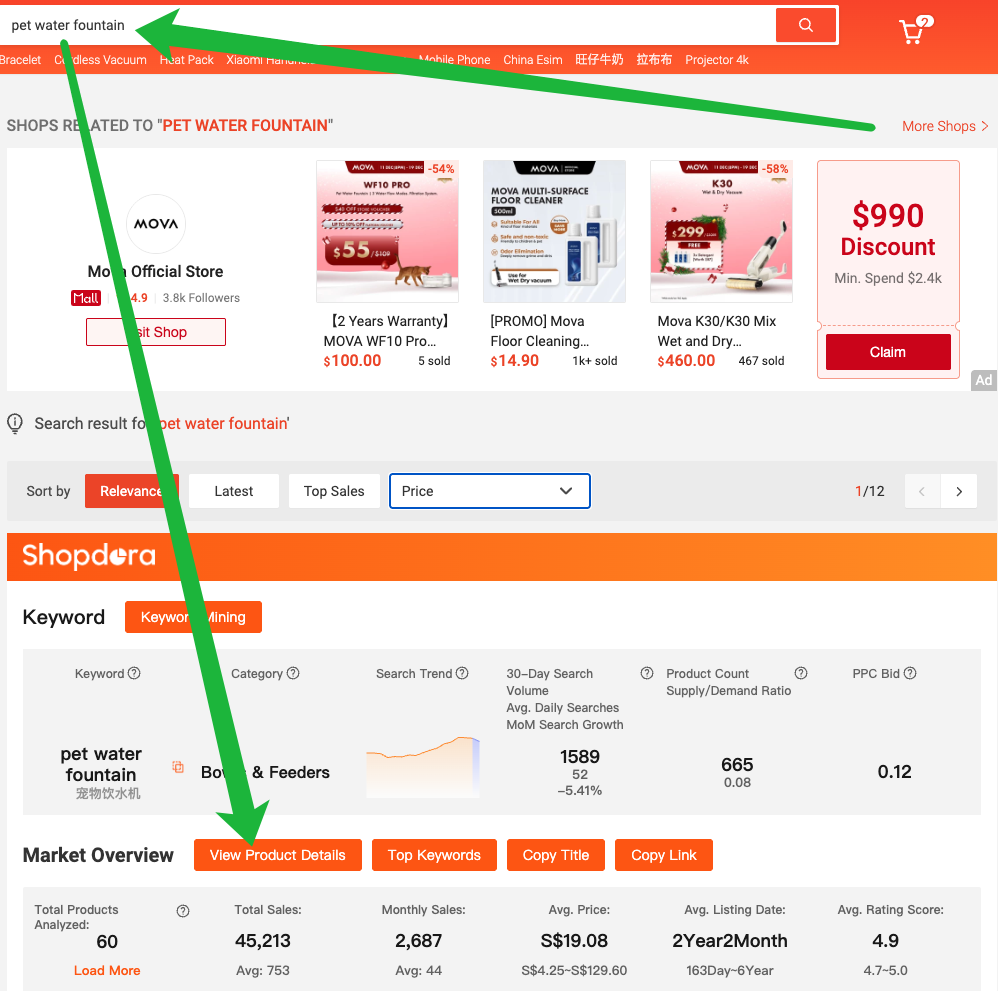Expand More Shops link
Viewport: 998px width, 991px height.
pos(945,126)
